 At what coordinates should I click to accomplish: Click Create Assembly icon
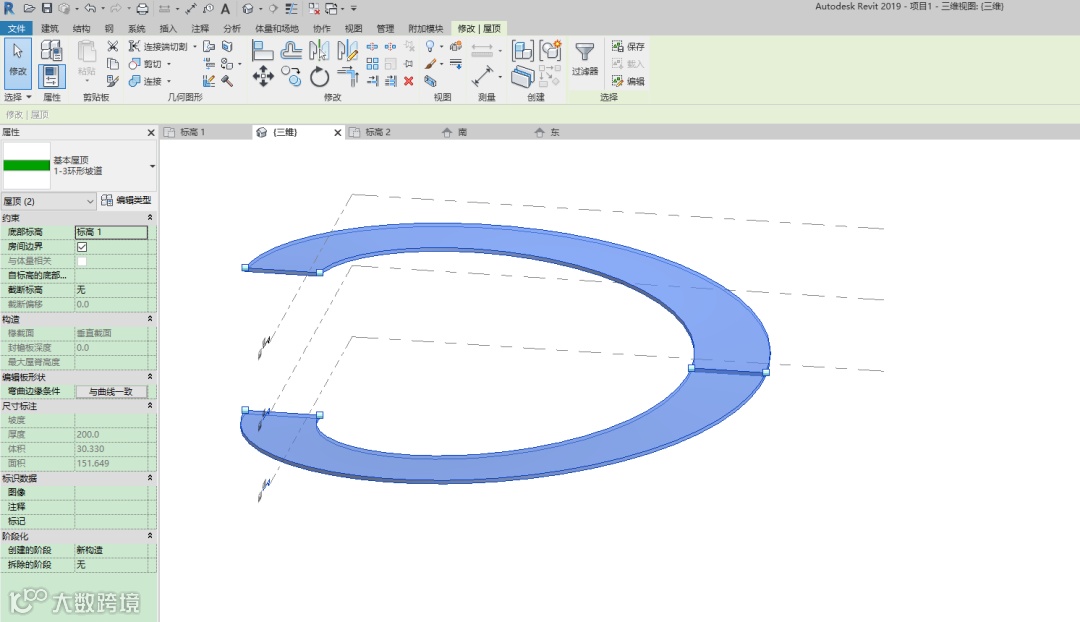(523, 50)
